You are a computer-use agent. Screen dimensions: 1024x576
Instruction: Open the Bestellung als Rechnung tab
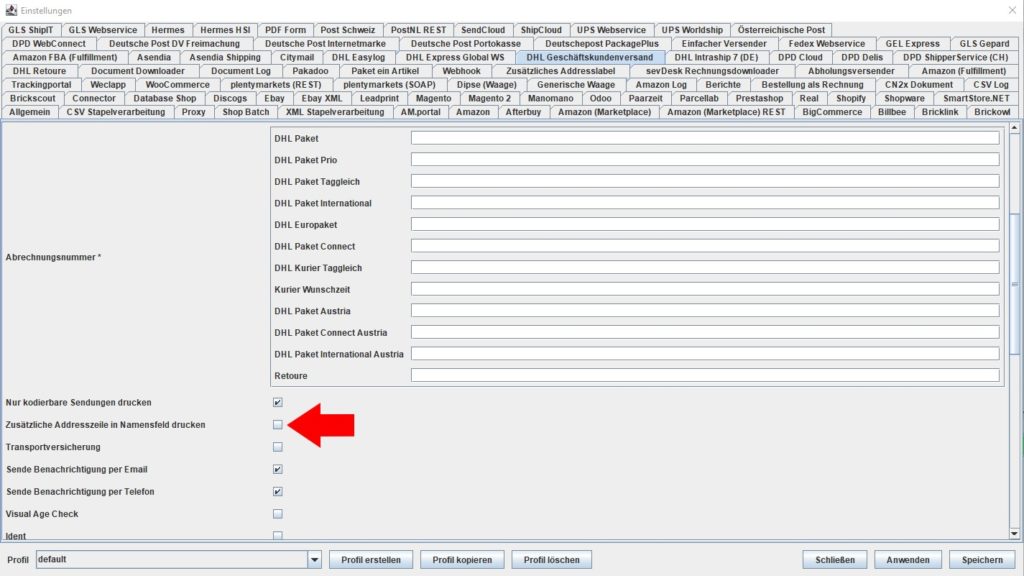pos(812,85)
